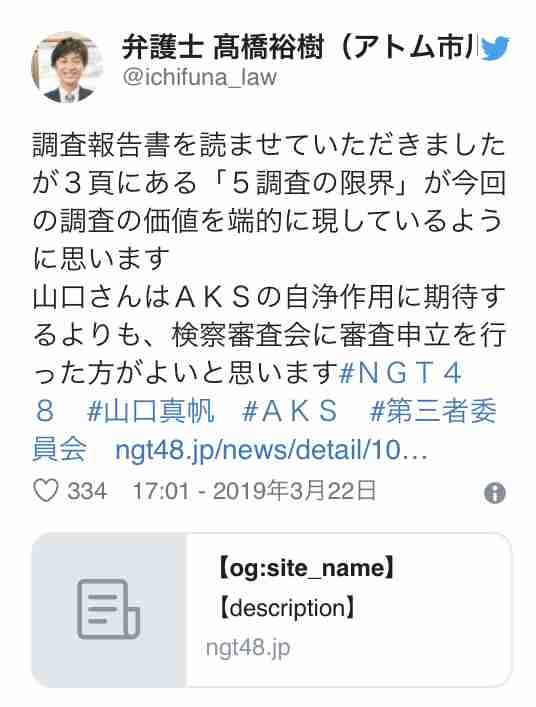Image resolution: width=536 pixels, height=707 pixels.
Task: Click the 【description】 card text
Action: coord(287,608)
